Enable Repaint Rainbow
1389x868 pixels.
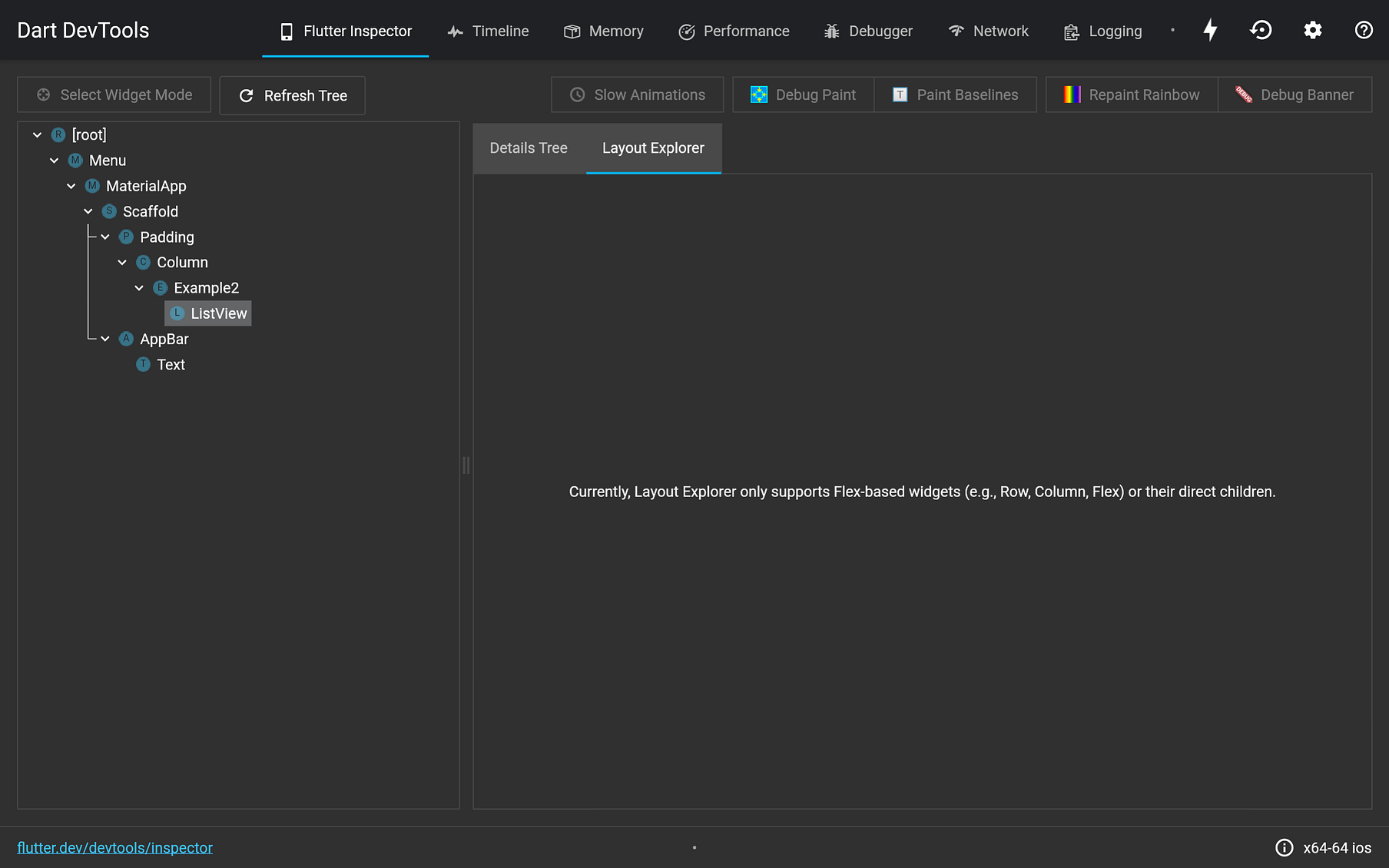(1131, 94)
